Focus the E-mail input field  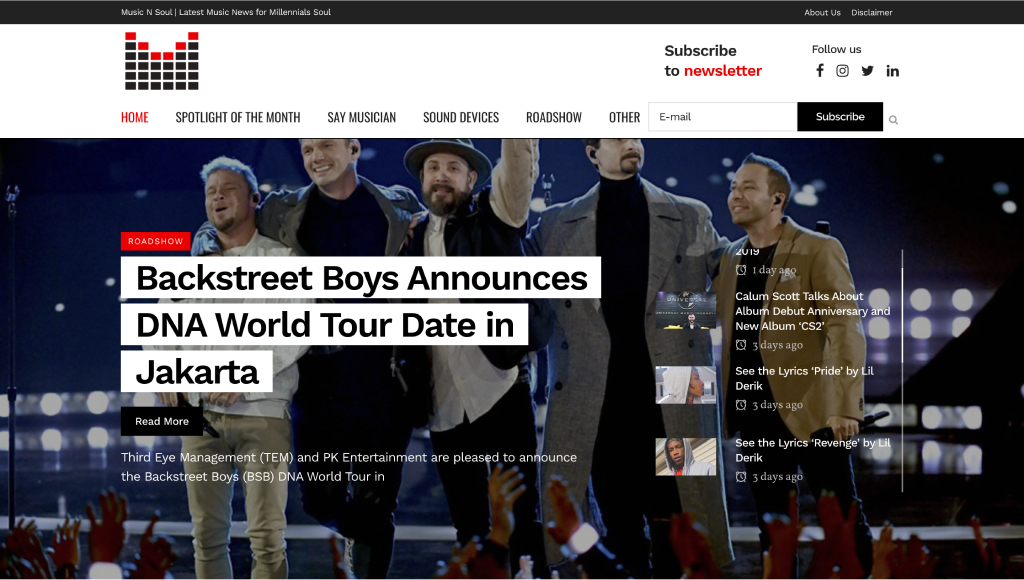point(722,117)
